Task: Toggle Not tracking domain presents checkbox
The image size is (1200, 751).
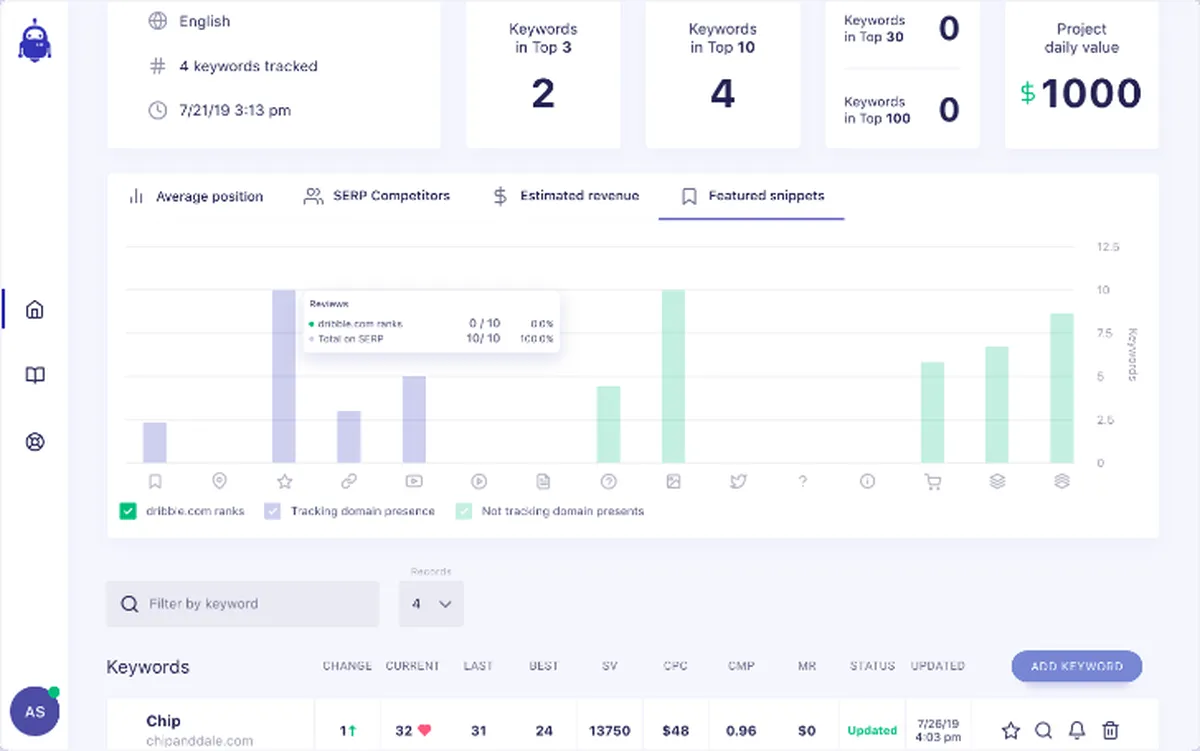Action: pyautogui.click(x=464, y=511)
